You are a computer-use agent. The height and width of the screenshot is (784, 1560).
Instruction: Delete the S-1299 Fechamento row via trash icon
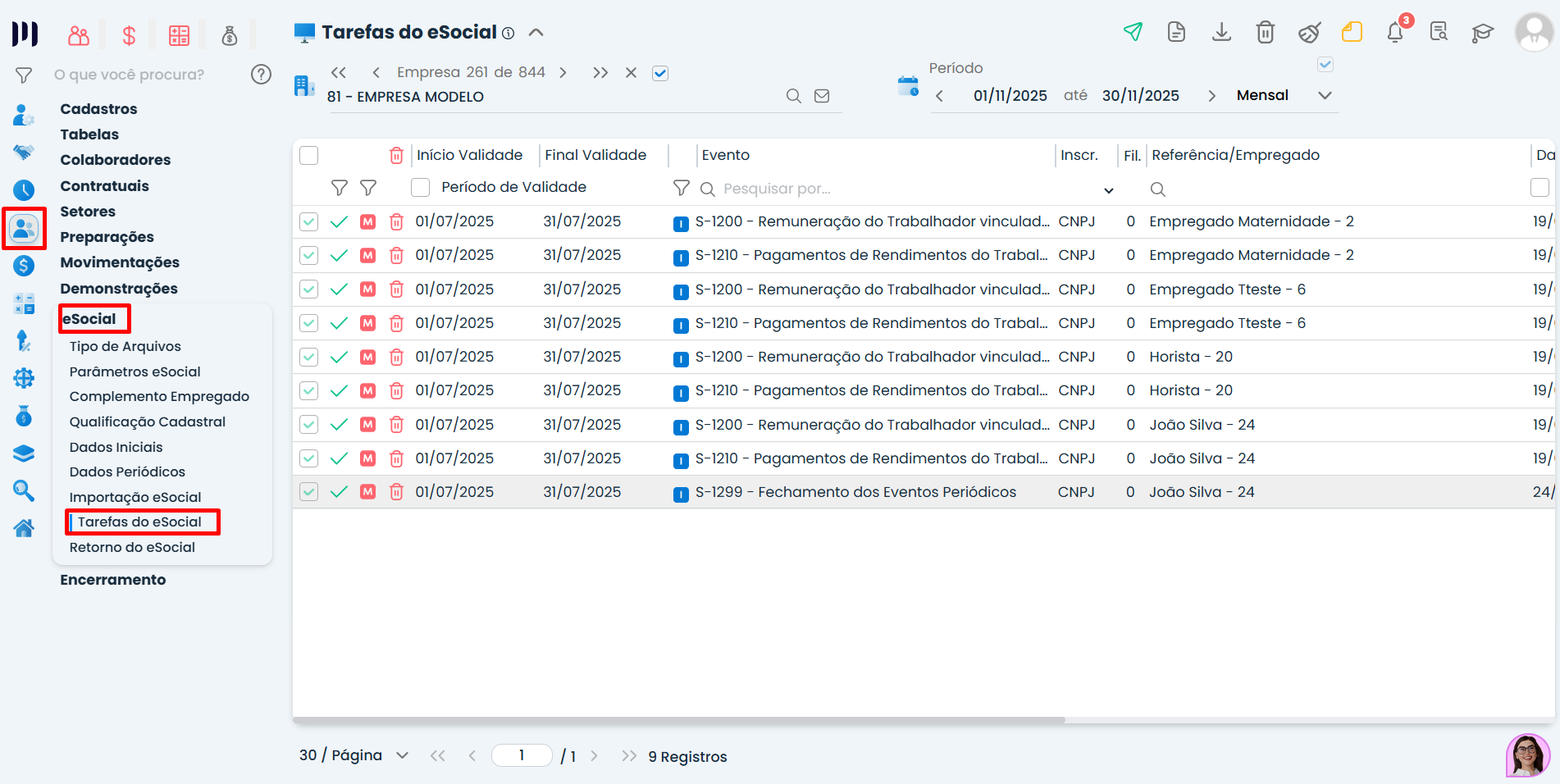coord(396,492)
